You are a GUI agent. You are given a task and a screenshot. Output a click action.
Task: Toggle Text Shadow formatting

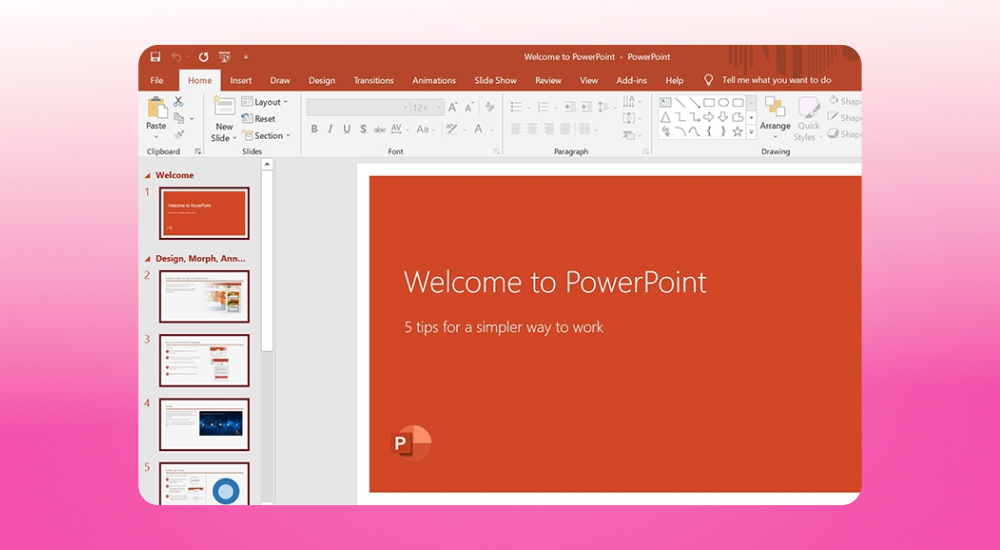point(363,129)
